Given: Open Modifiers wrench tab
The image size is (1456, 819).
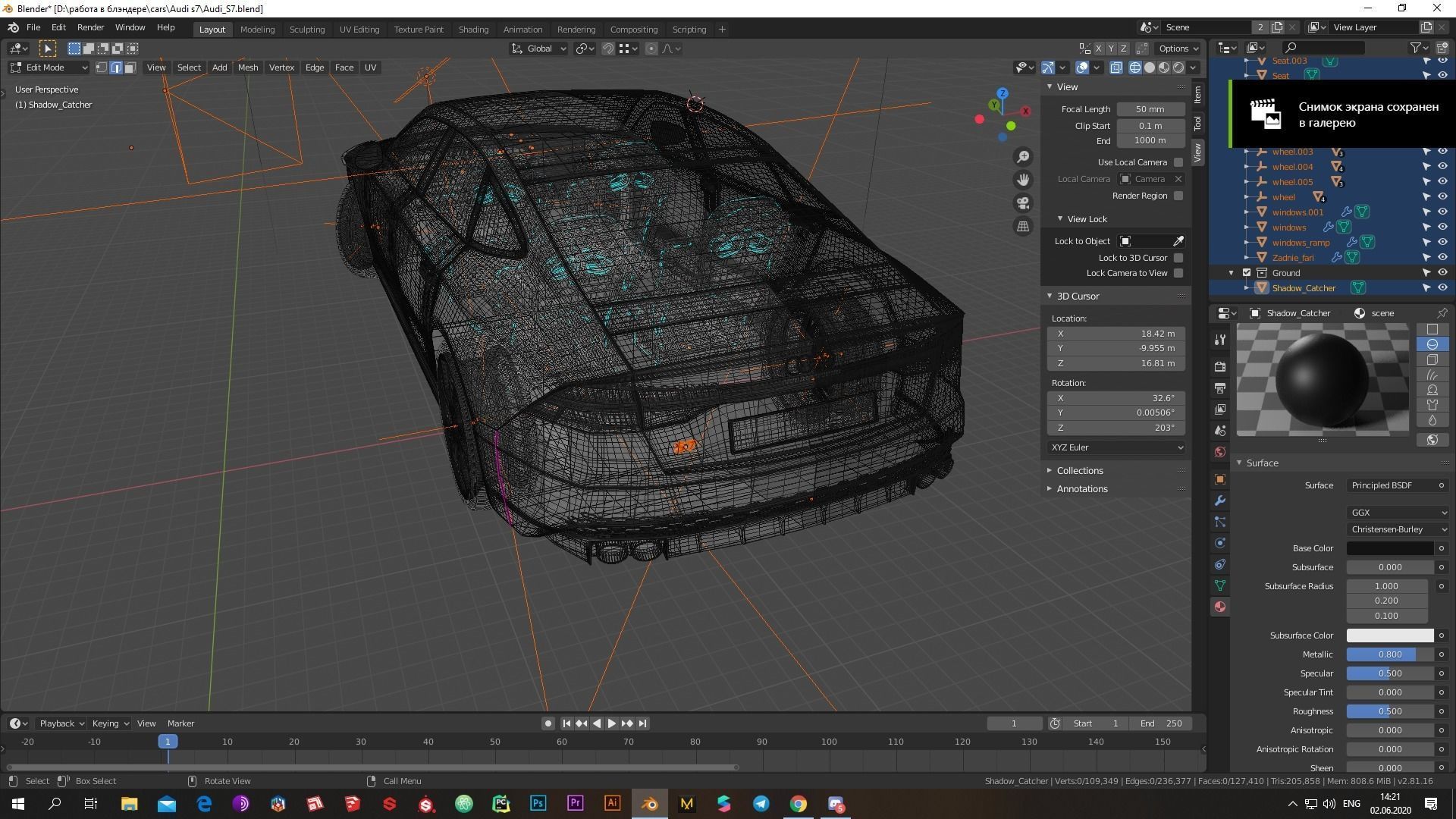Looking at the screenshot, I should pyautogui.click(x=1219, y=500).
